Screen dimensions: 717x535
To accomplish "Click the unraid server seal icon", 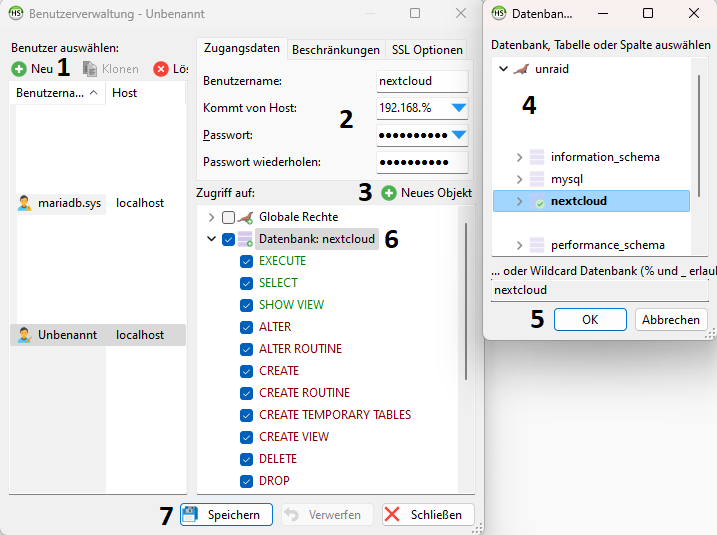I will [x=521, y=69].
